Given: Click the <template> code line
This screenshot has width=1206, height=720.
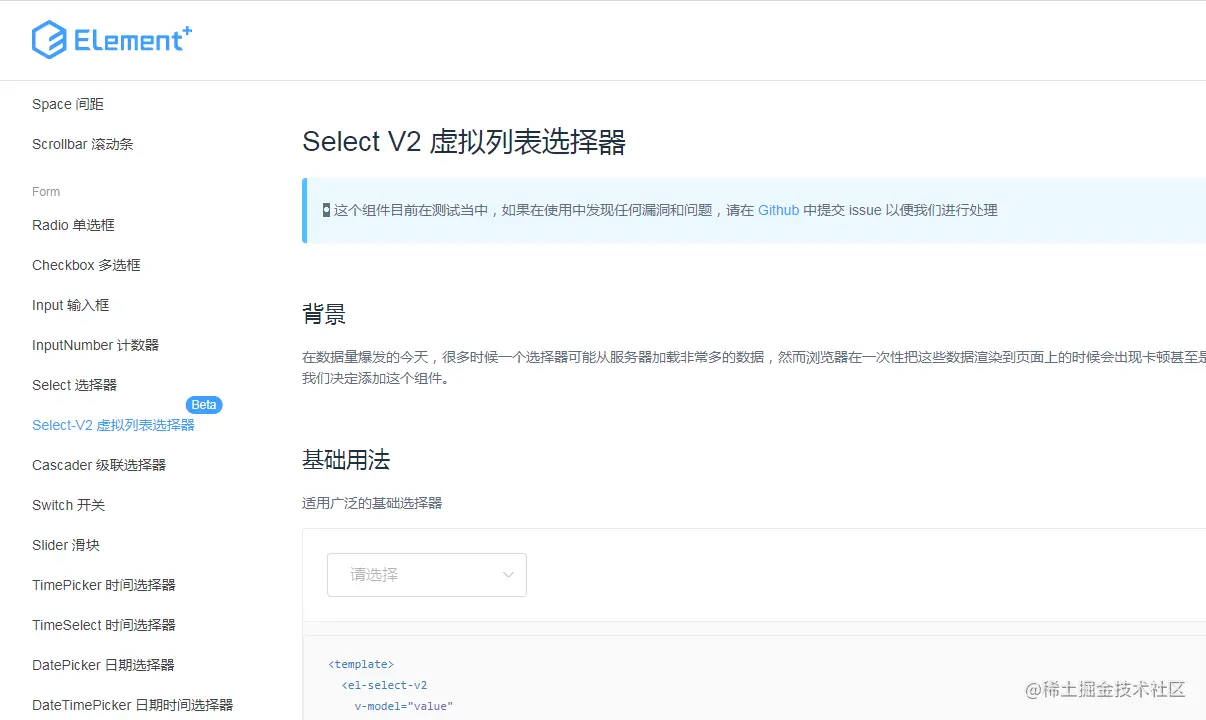Looking at the screenshot, I should pos(361,664).
